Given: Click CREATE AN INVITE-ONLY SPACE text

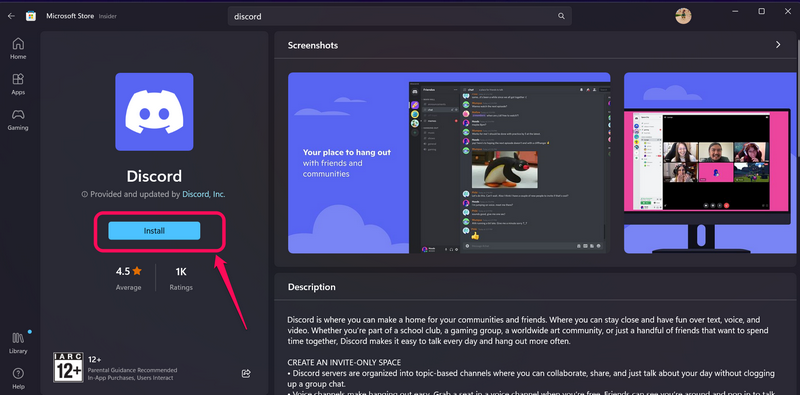Looking at the screenshot, I should pyautogui.click(x=344, y=362).
